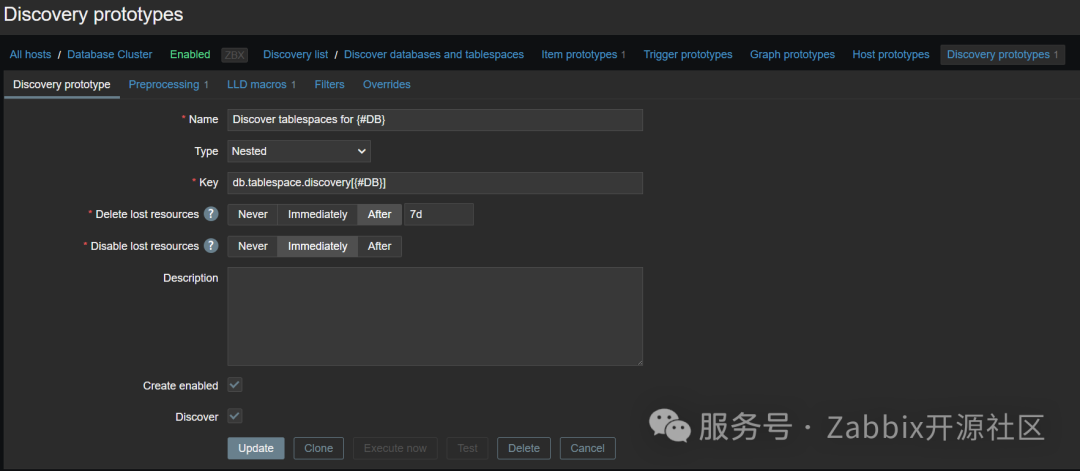Open the All hosts breadcrumb link

tap(30, 55)
